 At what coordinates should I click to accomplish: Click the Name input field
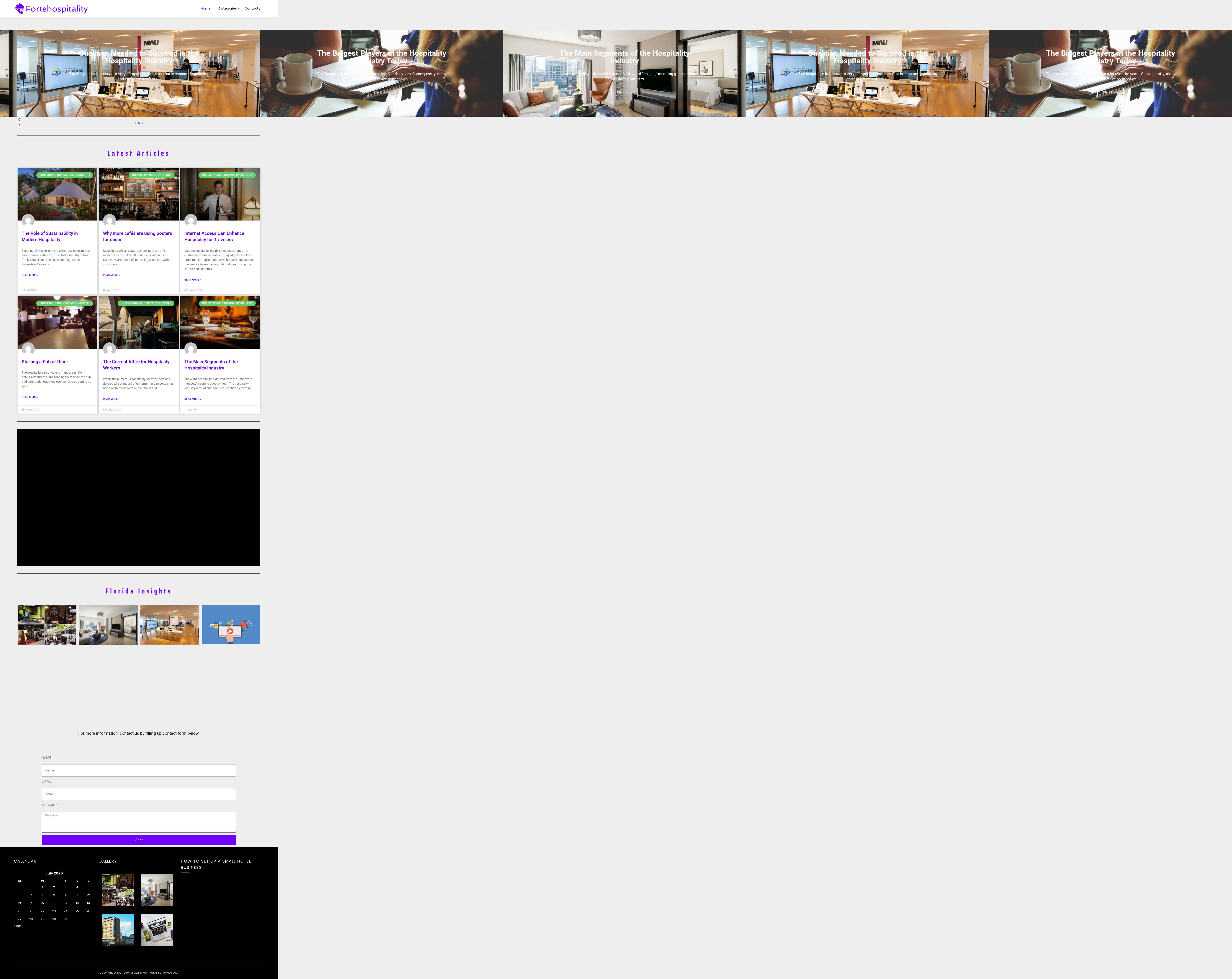[139, 771]
